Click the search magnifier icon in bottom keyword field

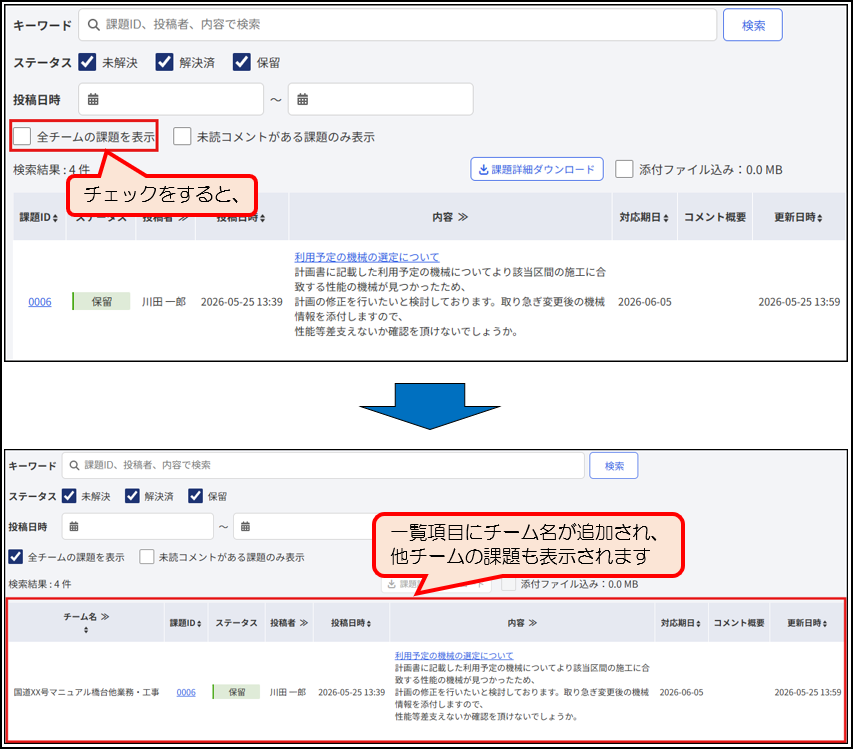point(75,466)
